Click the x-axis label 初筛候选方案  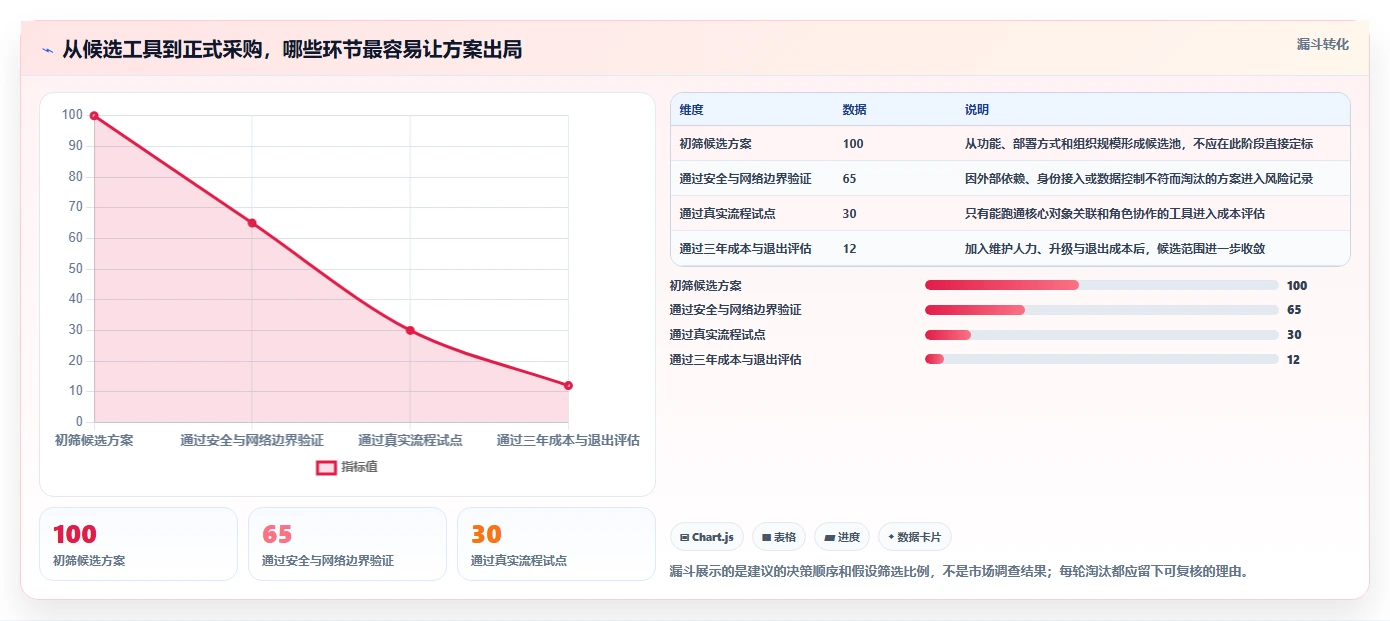[x=94, y=440]
